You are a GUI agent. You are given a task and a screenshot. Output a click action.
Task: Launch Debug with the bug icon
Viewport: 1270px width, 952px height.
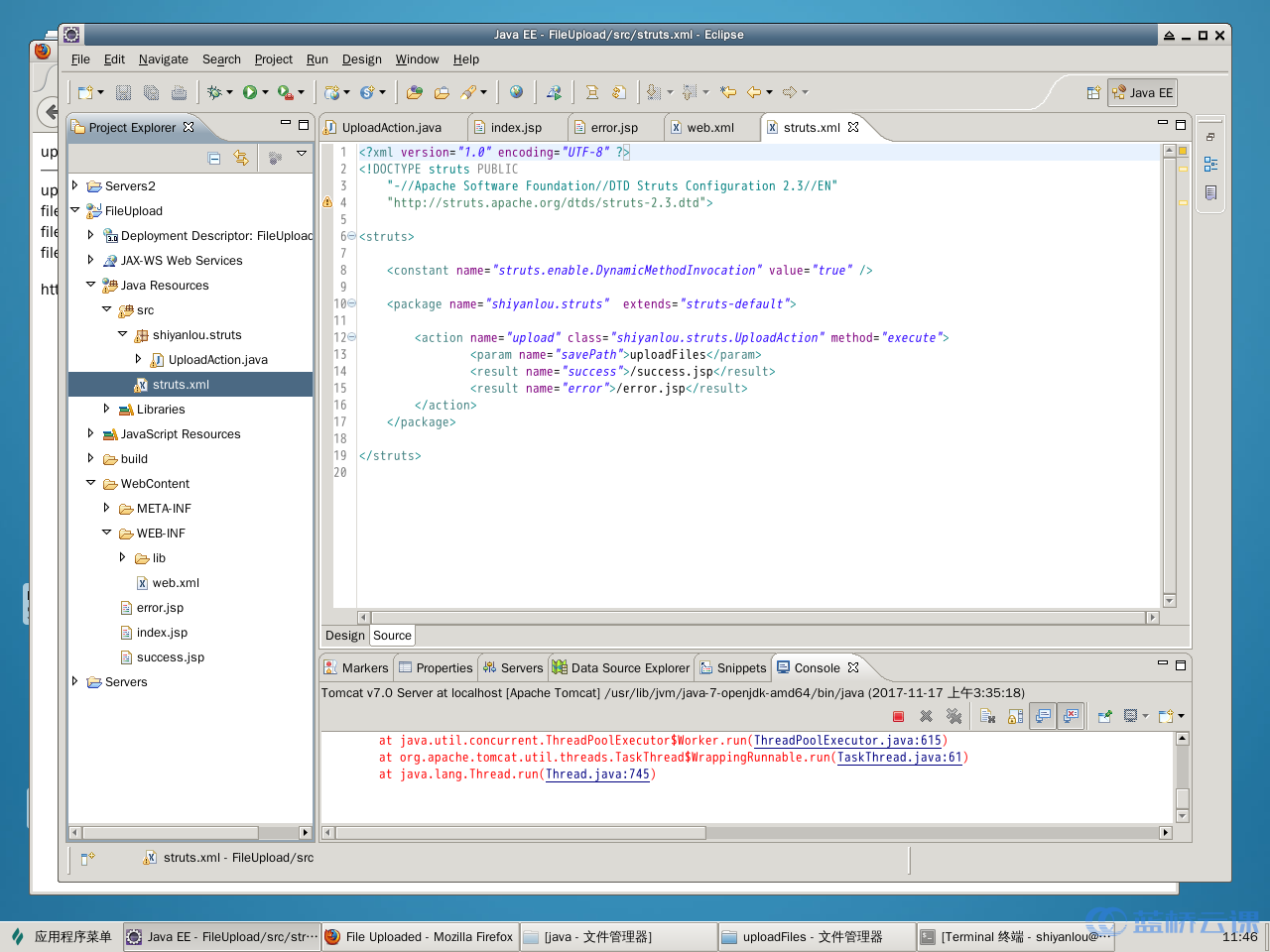tap(214, 92)
